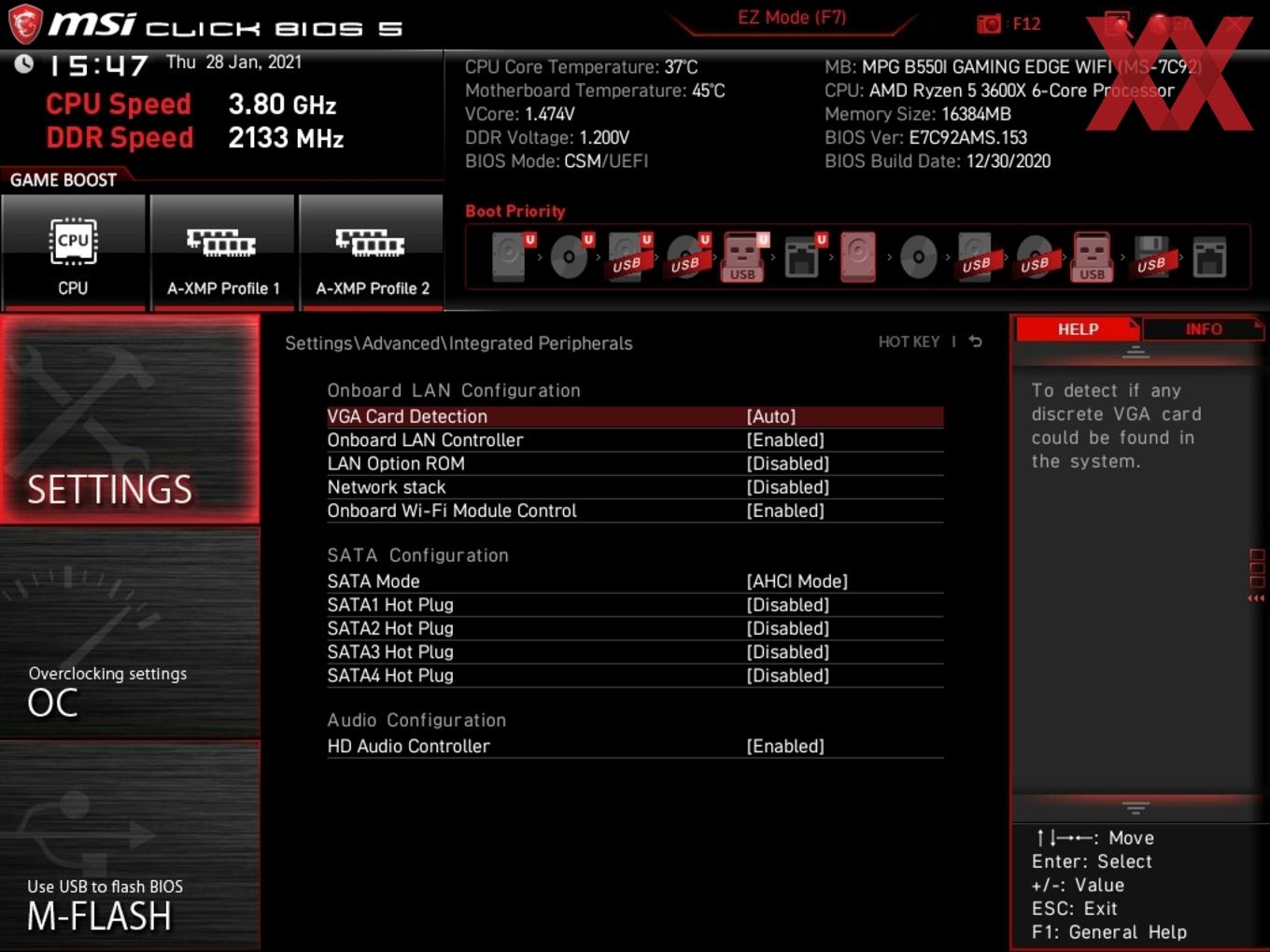The image size is (1270, 952).
Task: Click the CPU Speed 3.80 GHz readout
Action: click(x=190, y=105)
